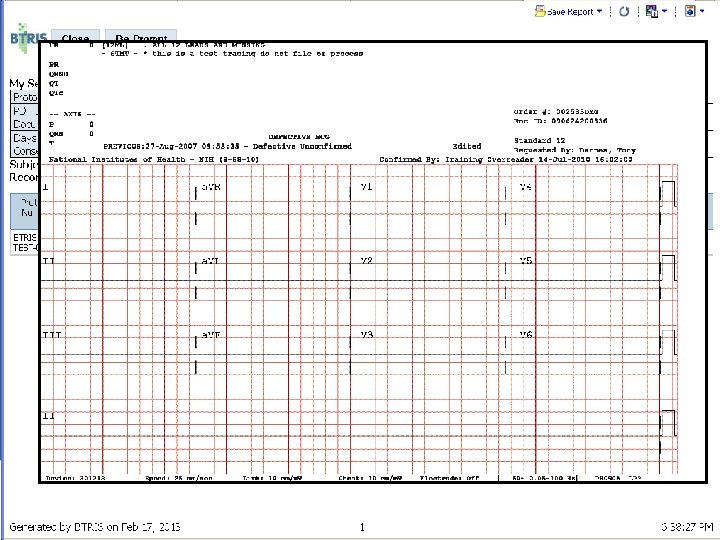Click the 'Standard 12' text
The height and width of the screenshot is (540, 720).
pyautogui.click(x=539, y=141)
